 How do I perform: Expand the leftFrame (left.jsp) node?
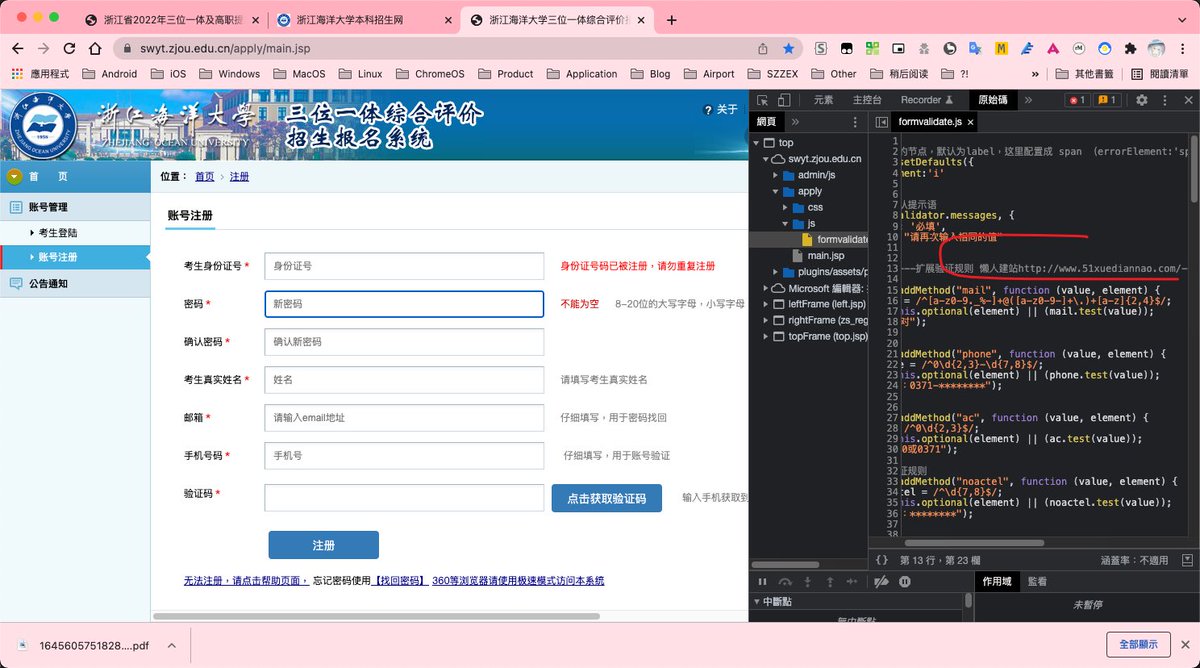(765, 304)
